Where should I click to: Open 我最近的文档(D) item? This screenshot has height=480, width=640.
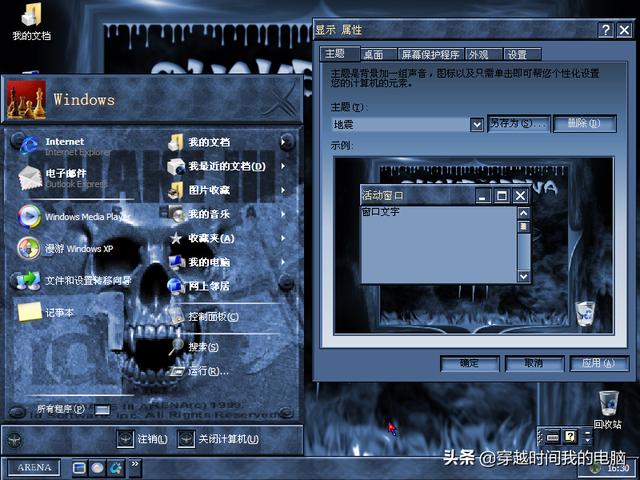(217, 166)
